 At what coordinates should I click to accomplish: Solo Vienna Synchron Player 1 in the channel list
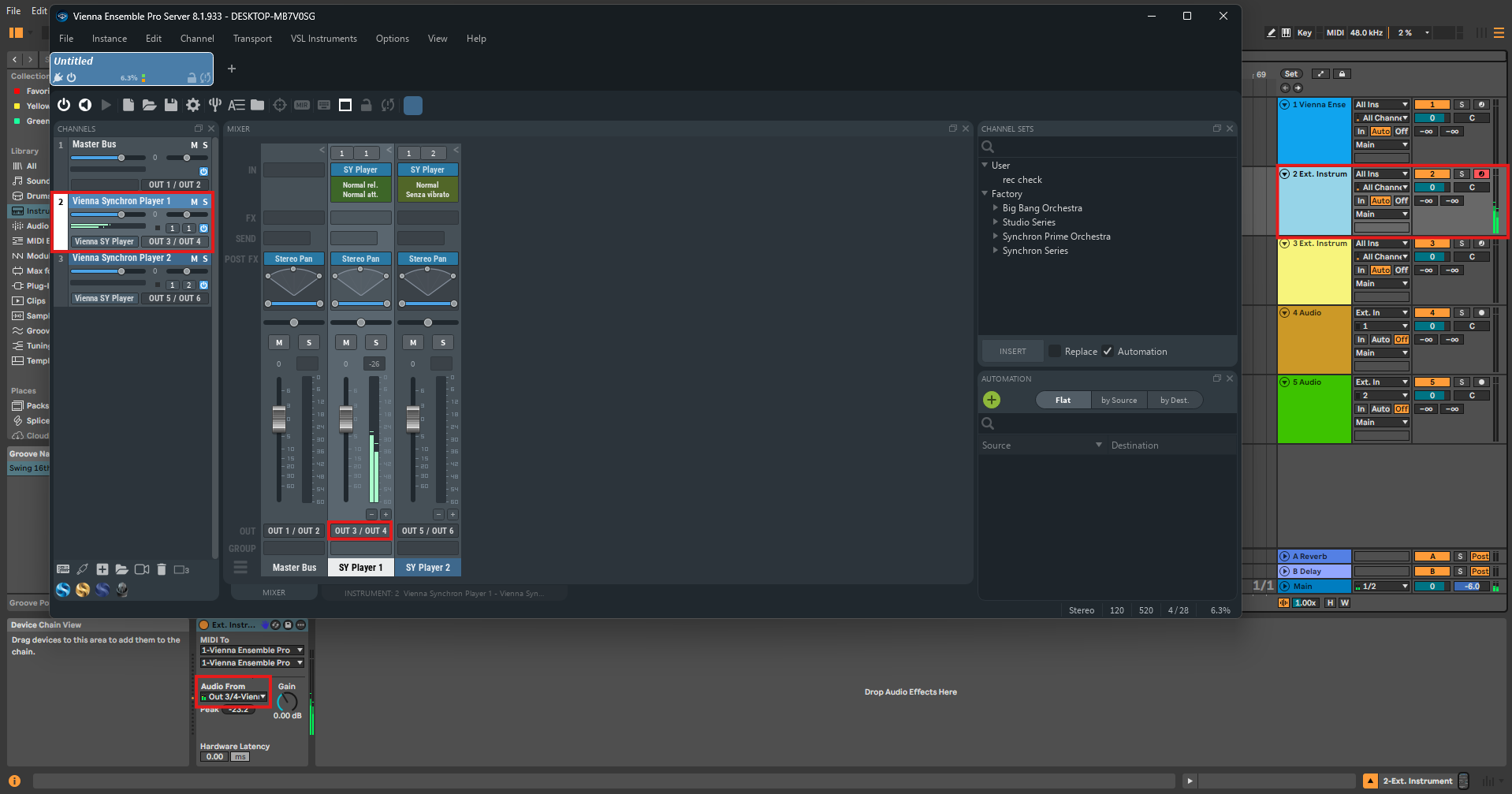[205, 202]
